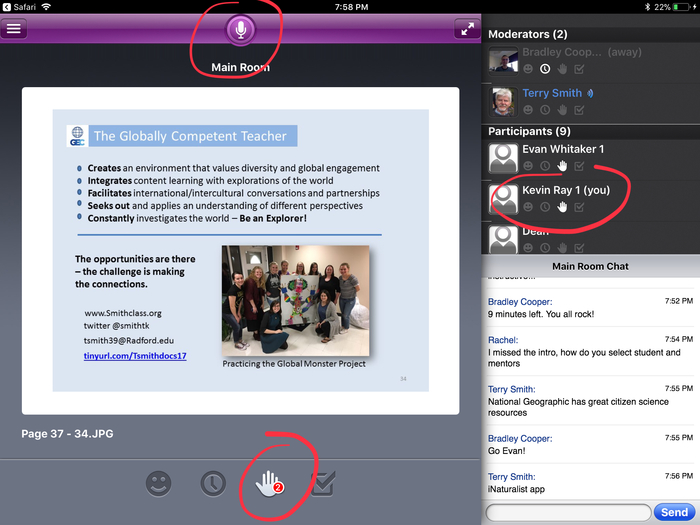Click the Main Room Chat header
This screenshot has width=700, height=525.
(590, 266)
